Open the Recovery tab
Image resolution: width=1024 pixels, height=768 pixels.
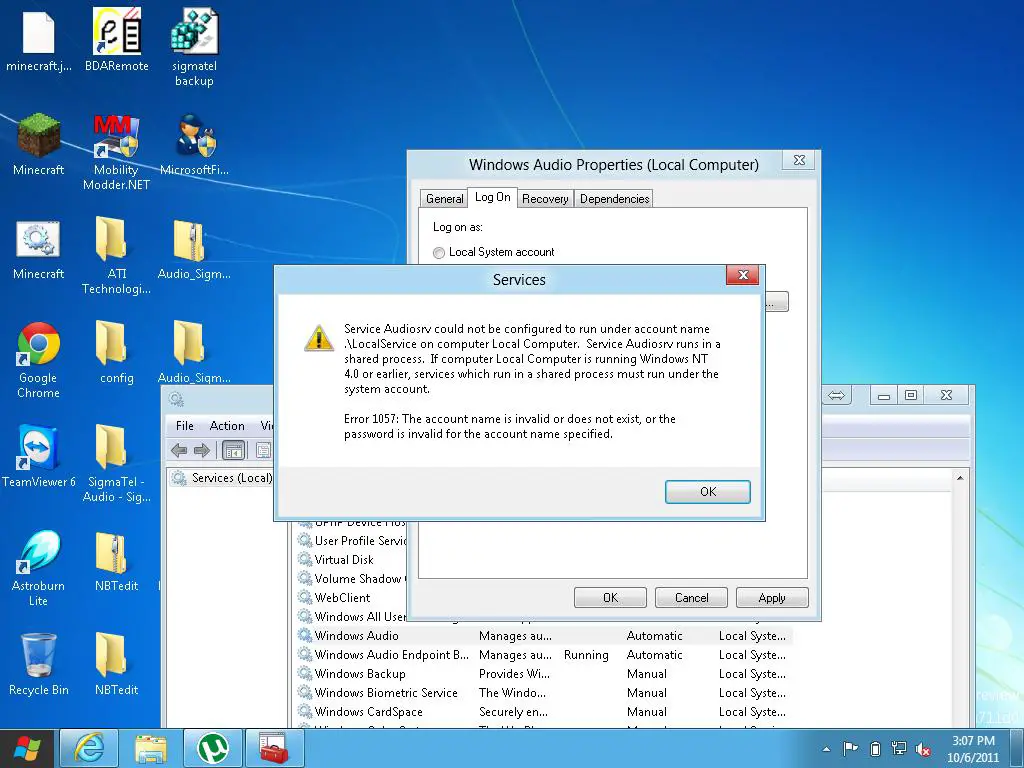pyautogui.click(x=545, y=199)
